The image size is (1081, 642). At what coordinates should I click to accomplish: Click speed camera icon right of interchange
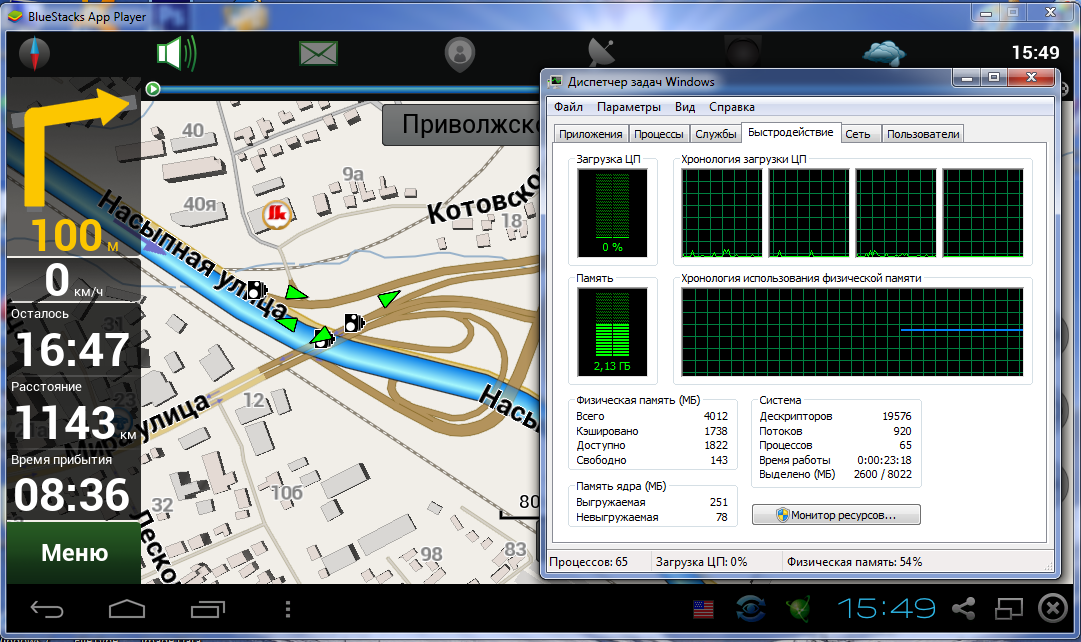pyautogui.click(x=354, y=322)
